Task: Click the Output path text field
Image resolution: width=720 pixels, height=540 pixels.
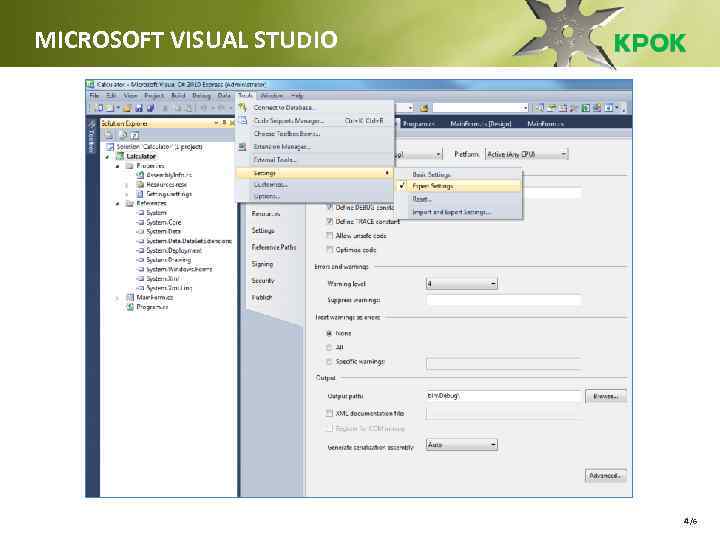Action: pos(504,396)
